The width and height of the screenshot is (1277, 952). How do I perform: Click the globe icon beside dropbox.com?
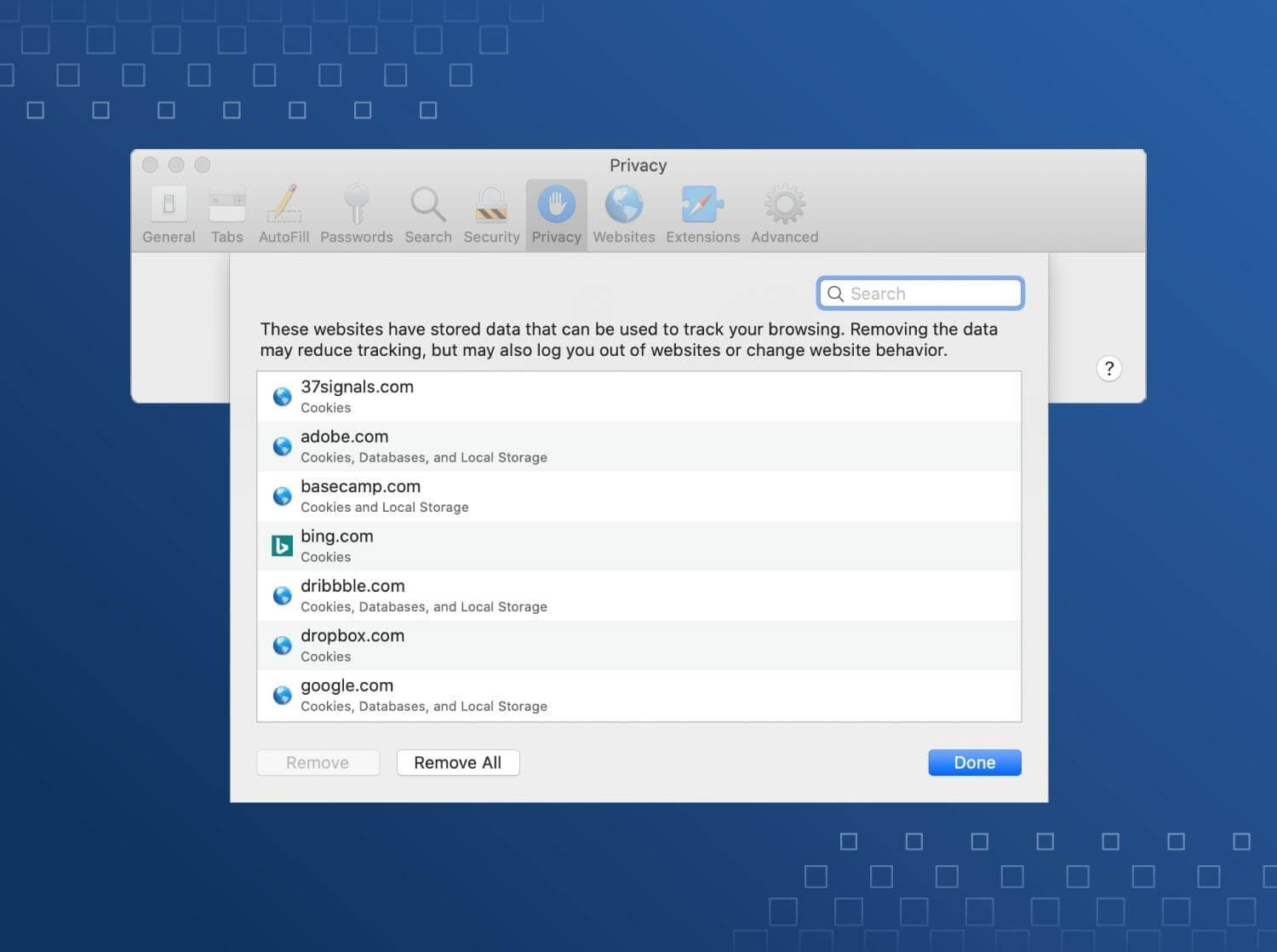pyautogui.click(x=282, y=645)
